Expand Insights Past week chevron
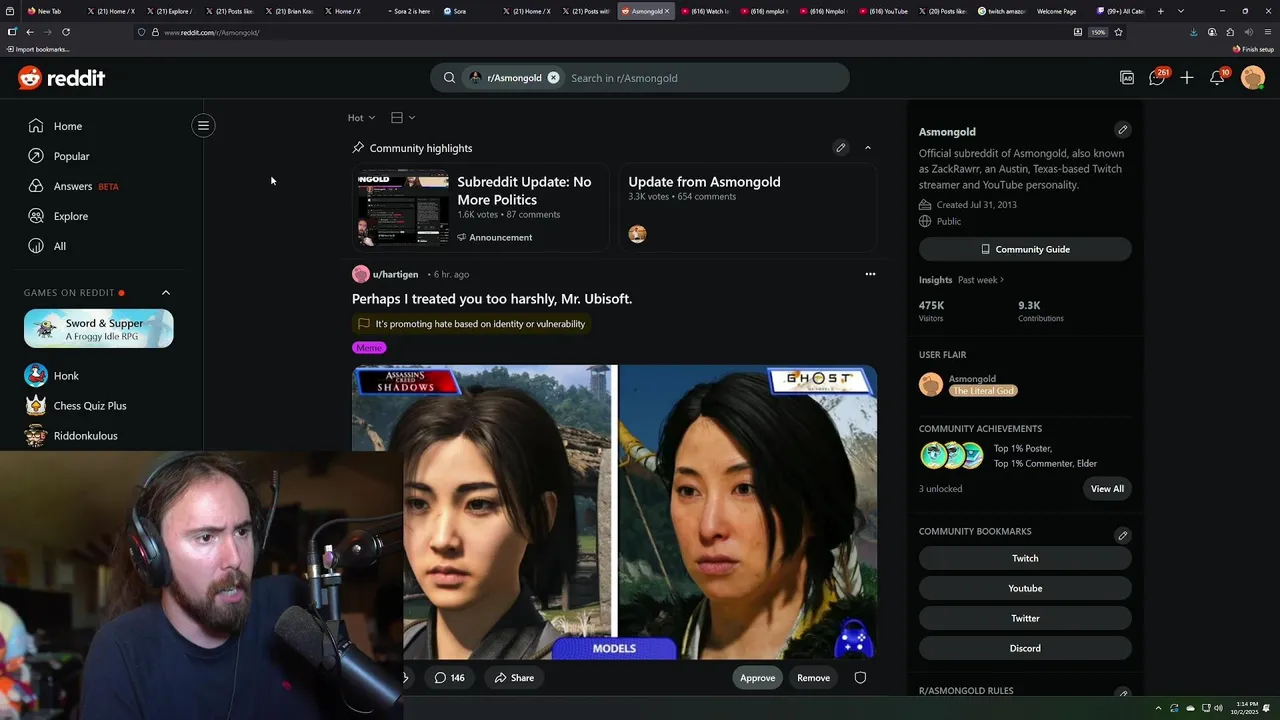This screenshot has height=720, width=1280. tap(1001, 280)
